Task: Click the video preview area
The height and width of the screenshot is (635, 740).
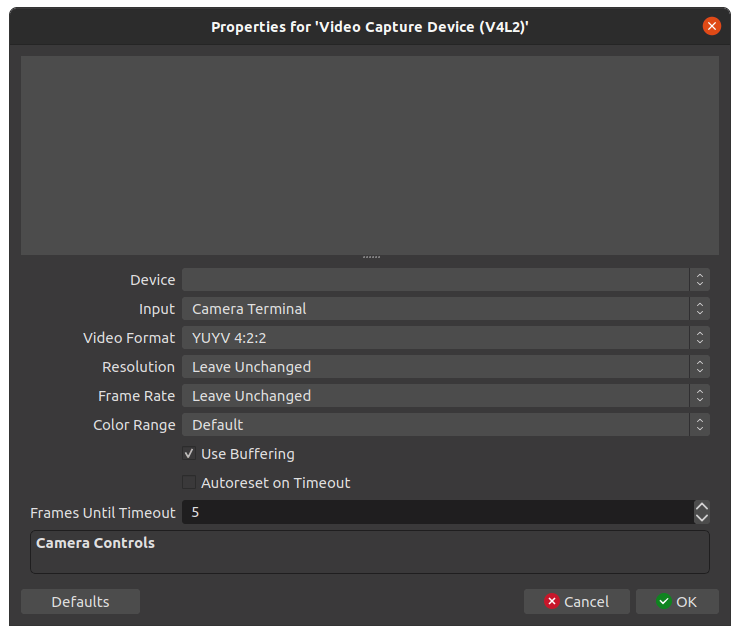Action: 370,155
